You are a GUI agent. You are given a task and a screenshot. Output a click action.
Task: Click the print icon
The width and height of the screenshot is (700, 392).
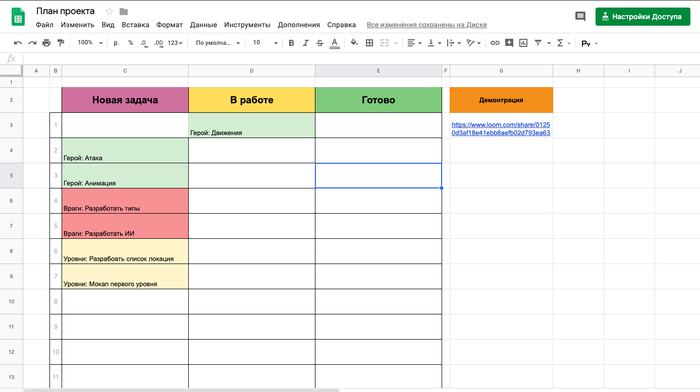coord(46,43)
